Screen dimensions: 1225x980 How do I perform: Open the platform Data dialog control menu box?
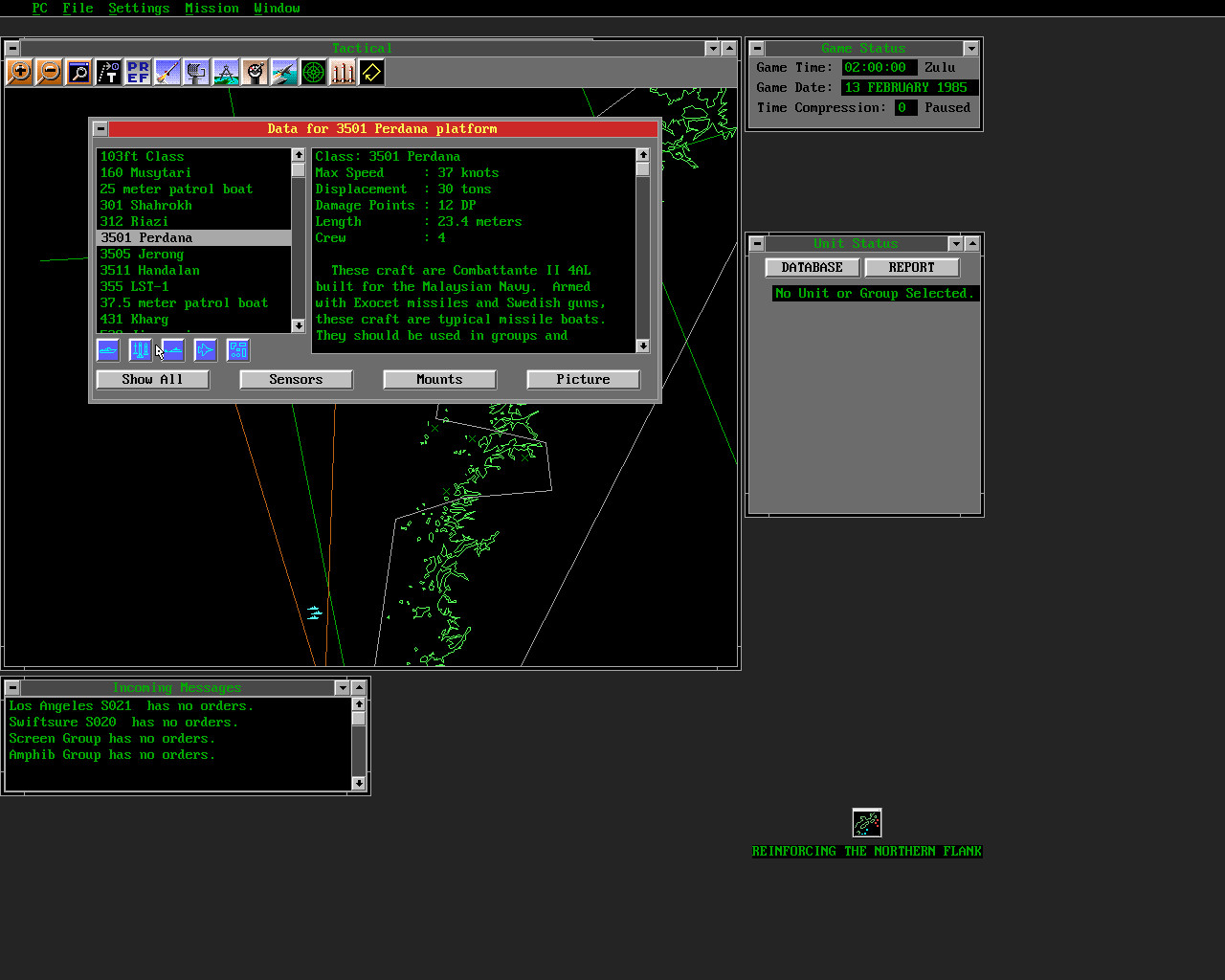click(100, 128)
